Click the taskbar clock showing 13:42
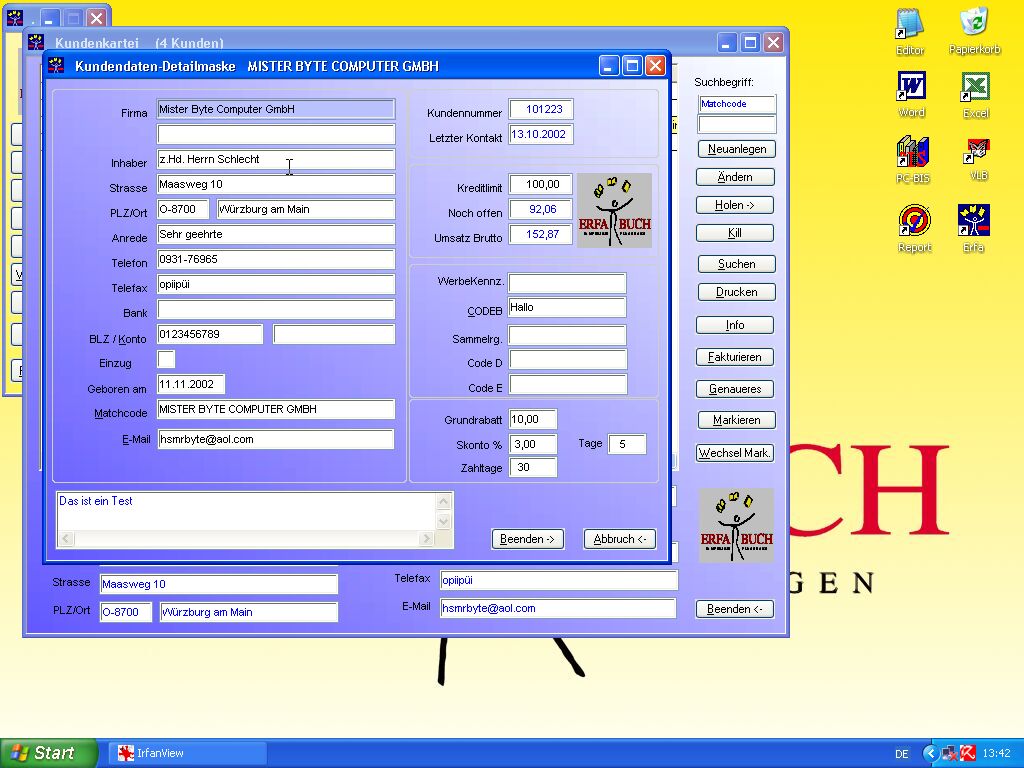This screenshot has width=1024, height=768. 997,754
